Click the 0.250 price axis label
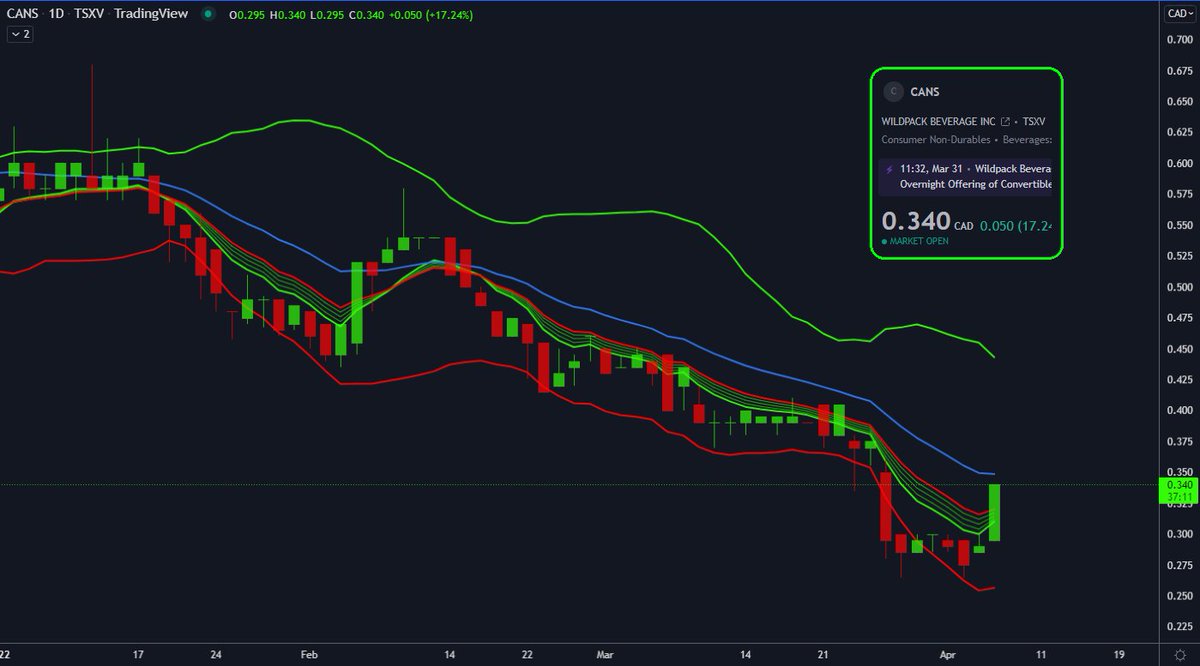Screen dimensions: 1200x666 1178,596
